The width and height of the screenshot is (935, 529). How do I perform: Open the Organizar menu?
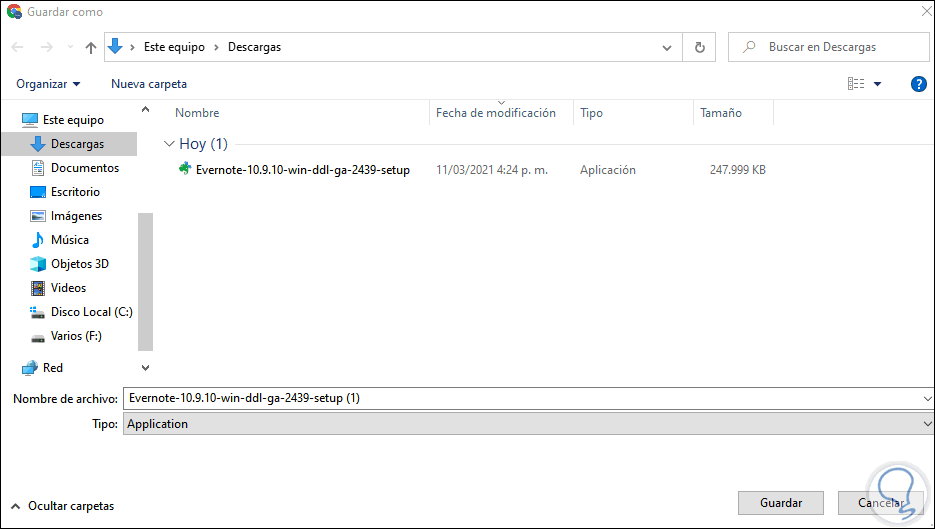click(x=48, y=84)
